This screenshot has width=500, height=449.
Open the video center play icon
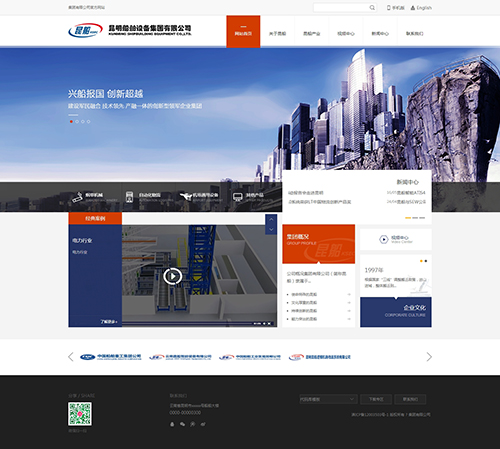coord(384,239)
